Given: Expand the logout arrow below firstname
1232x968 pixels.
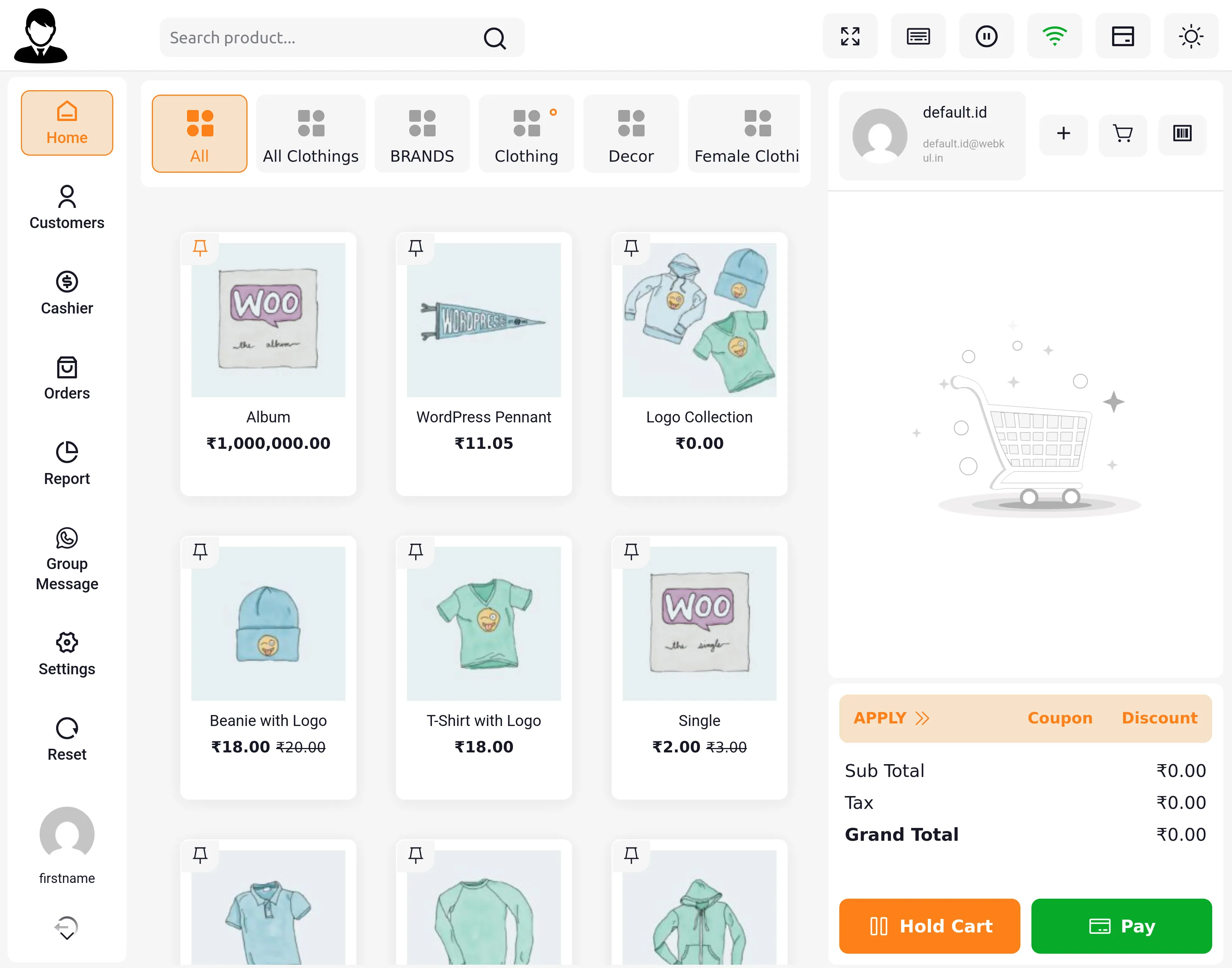Looking at the screenshot, I should coord(67,928).
